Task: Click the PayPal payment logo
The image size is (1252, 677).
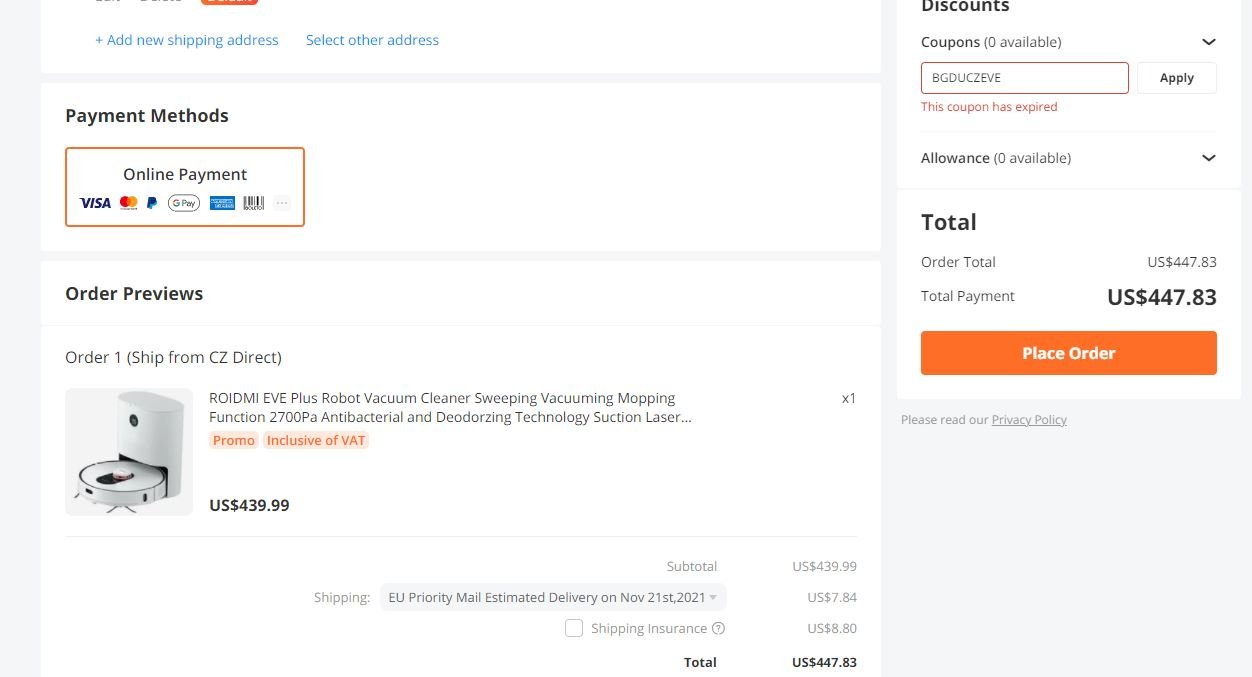Action: click(x=152, y=203)
